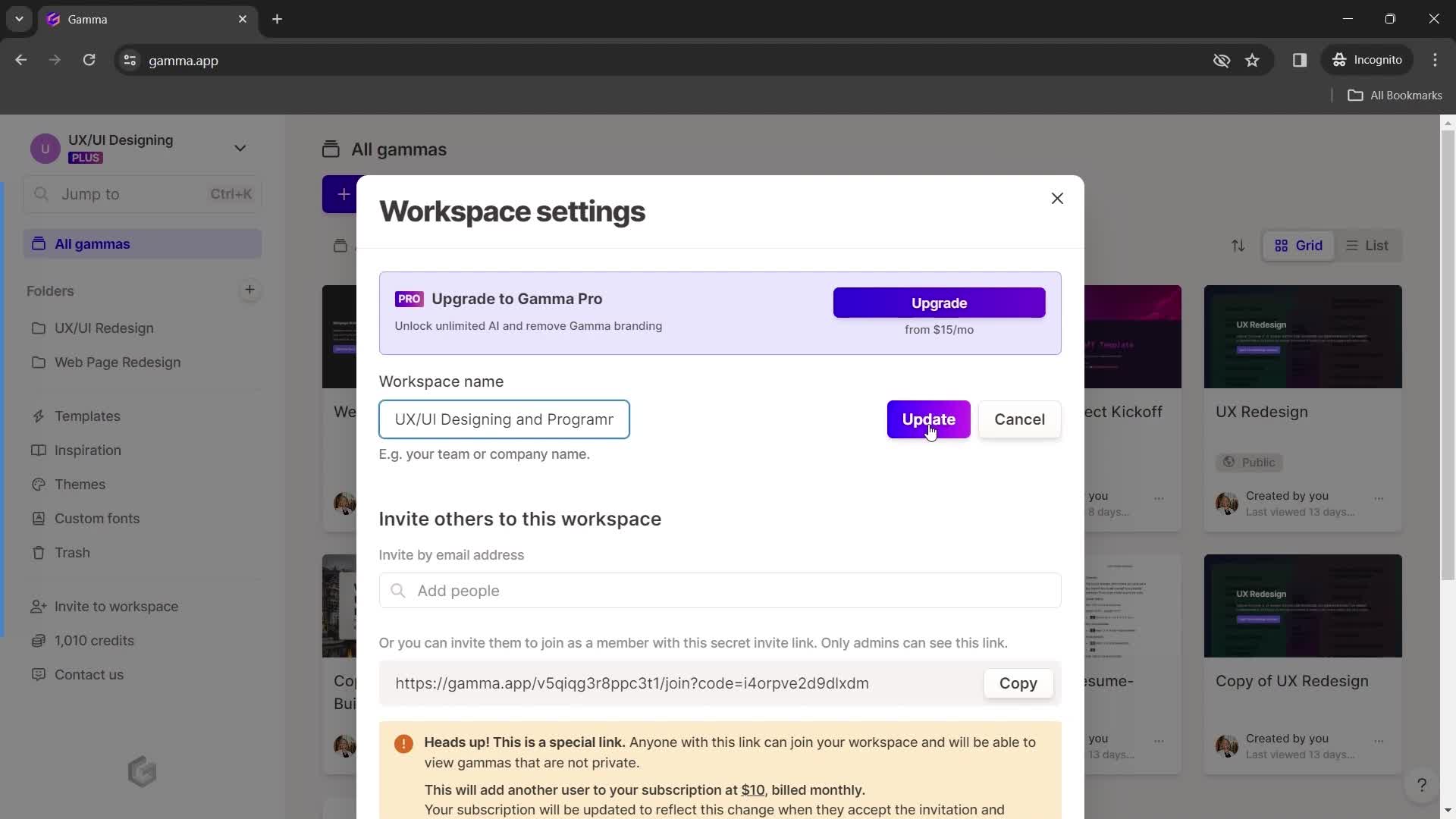The height and width of the screenshot is (819, 1456).
Task: Click the Add people input field
Action: pos(720,590)
